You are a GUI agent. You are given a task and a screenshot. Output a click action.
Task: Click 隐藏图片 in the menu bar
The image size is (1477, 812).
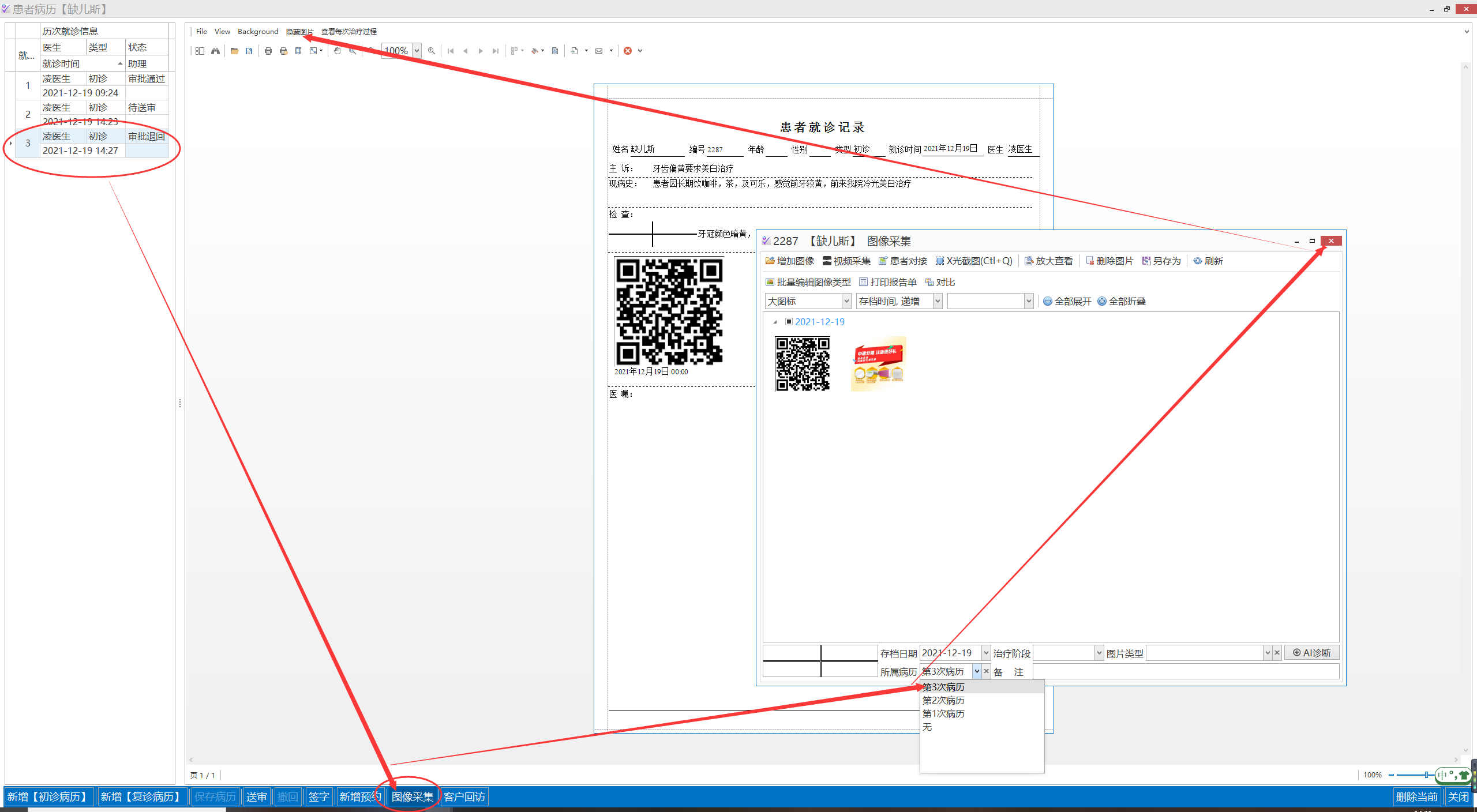point(300,31)
